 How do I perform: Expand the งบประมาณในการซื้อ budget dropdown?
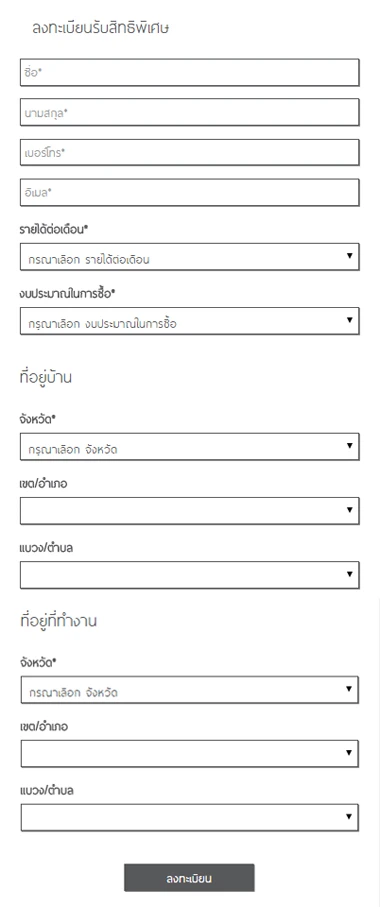pyautogui.click(x=190, y=321)
